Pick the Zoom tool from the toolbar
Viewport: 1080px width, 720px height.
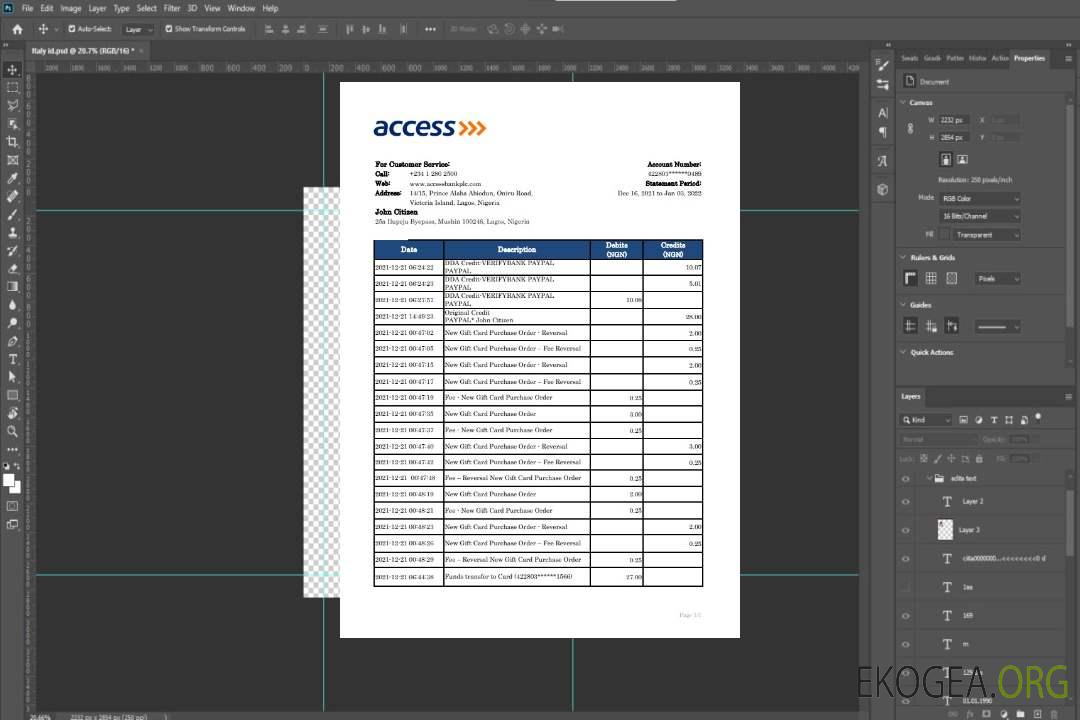pyautogui.click(x=13, y=432)
